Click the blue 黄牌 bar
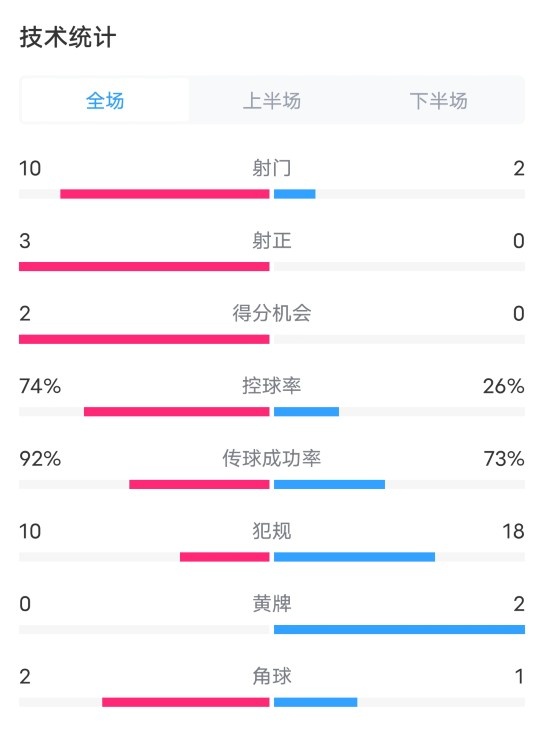 [399, 629]
